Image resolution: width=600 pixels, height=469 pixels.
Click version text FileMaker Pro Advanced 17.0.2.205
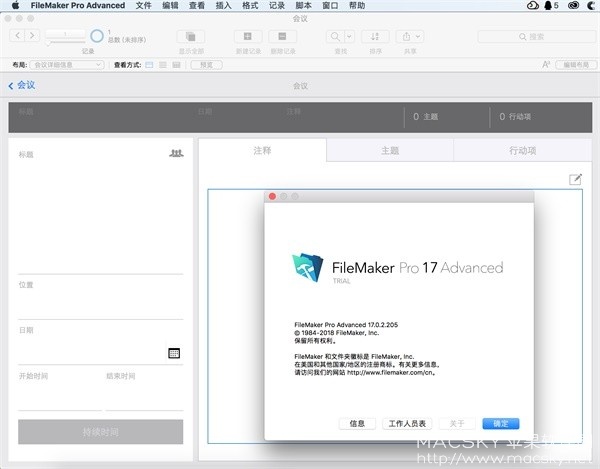346,325
